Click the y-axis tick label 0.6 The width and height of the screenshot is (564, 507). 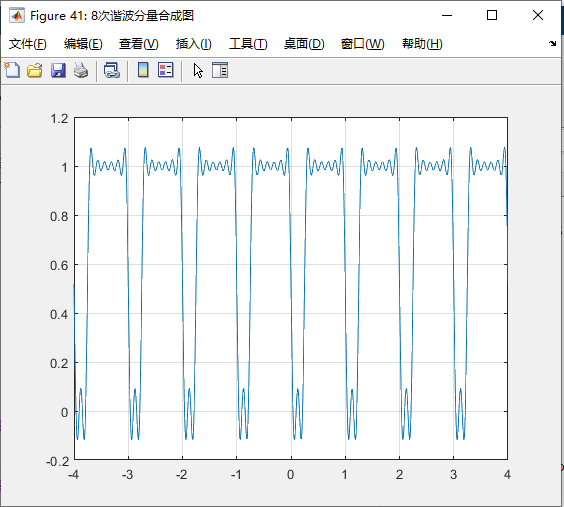tap(59, 265)
